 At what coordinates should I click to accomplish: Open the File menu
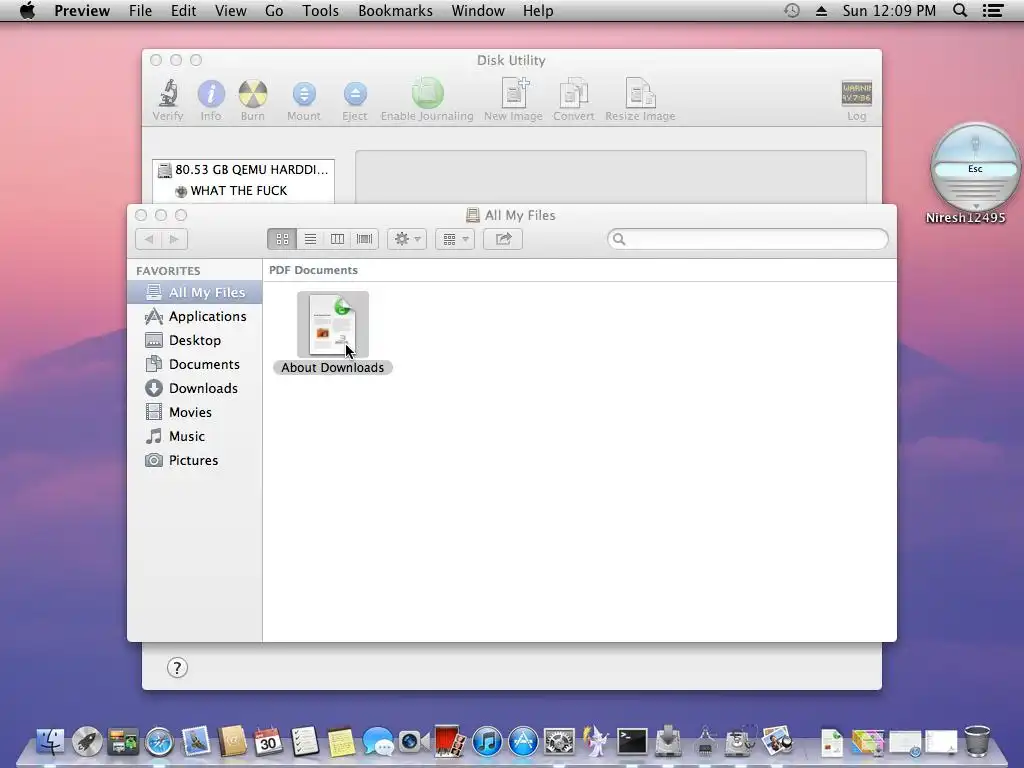point(140,11)
